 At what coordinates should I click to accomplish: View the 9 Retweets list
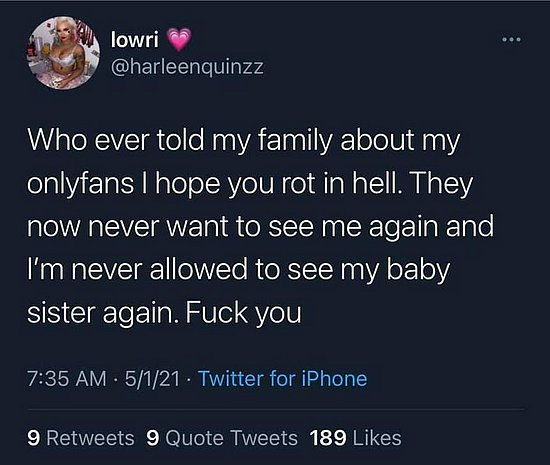(81, 438)
